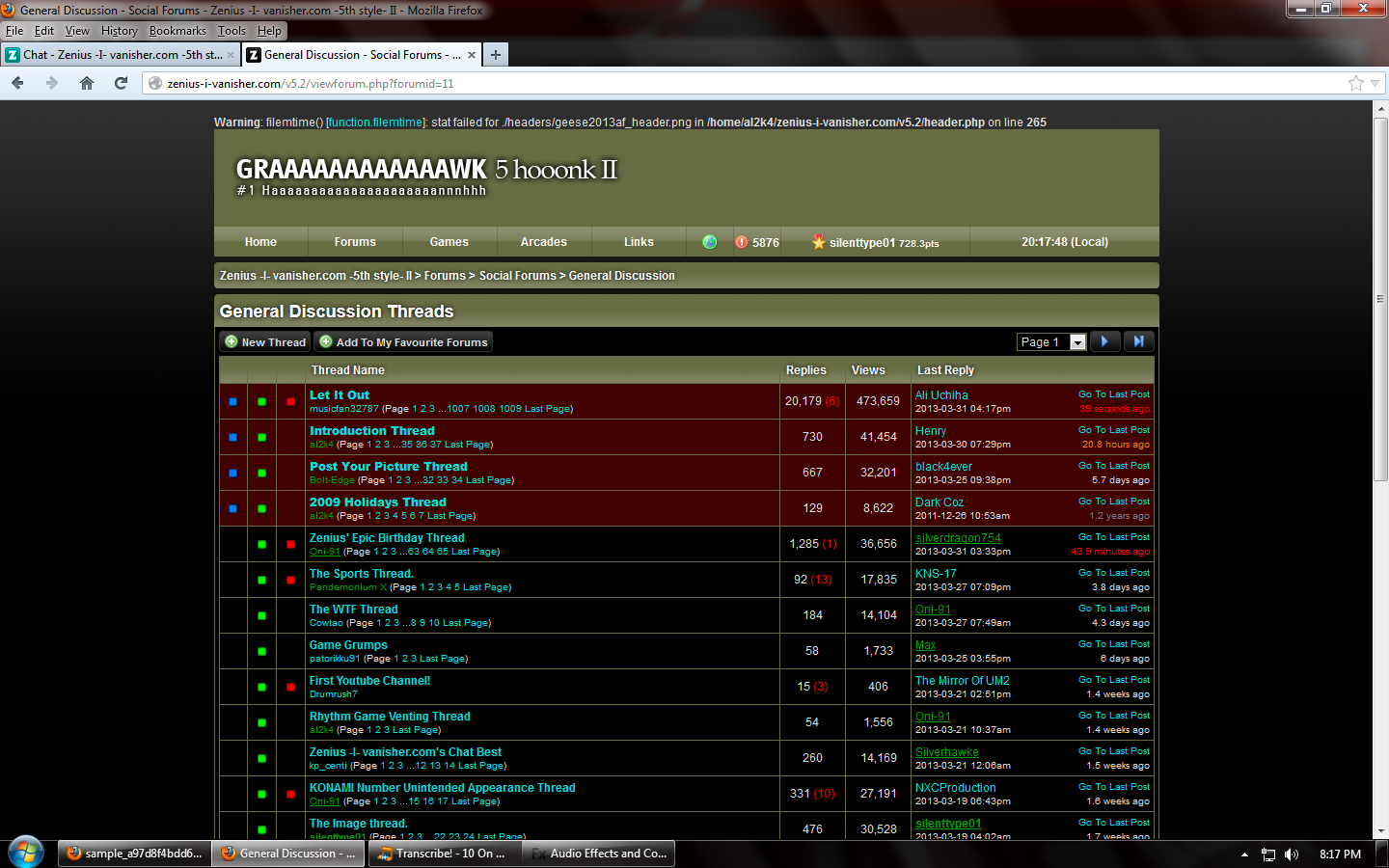
Task: Open the History menu
Action: [120, 31]
